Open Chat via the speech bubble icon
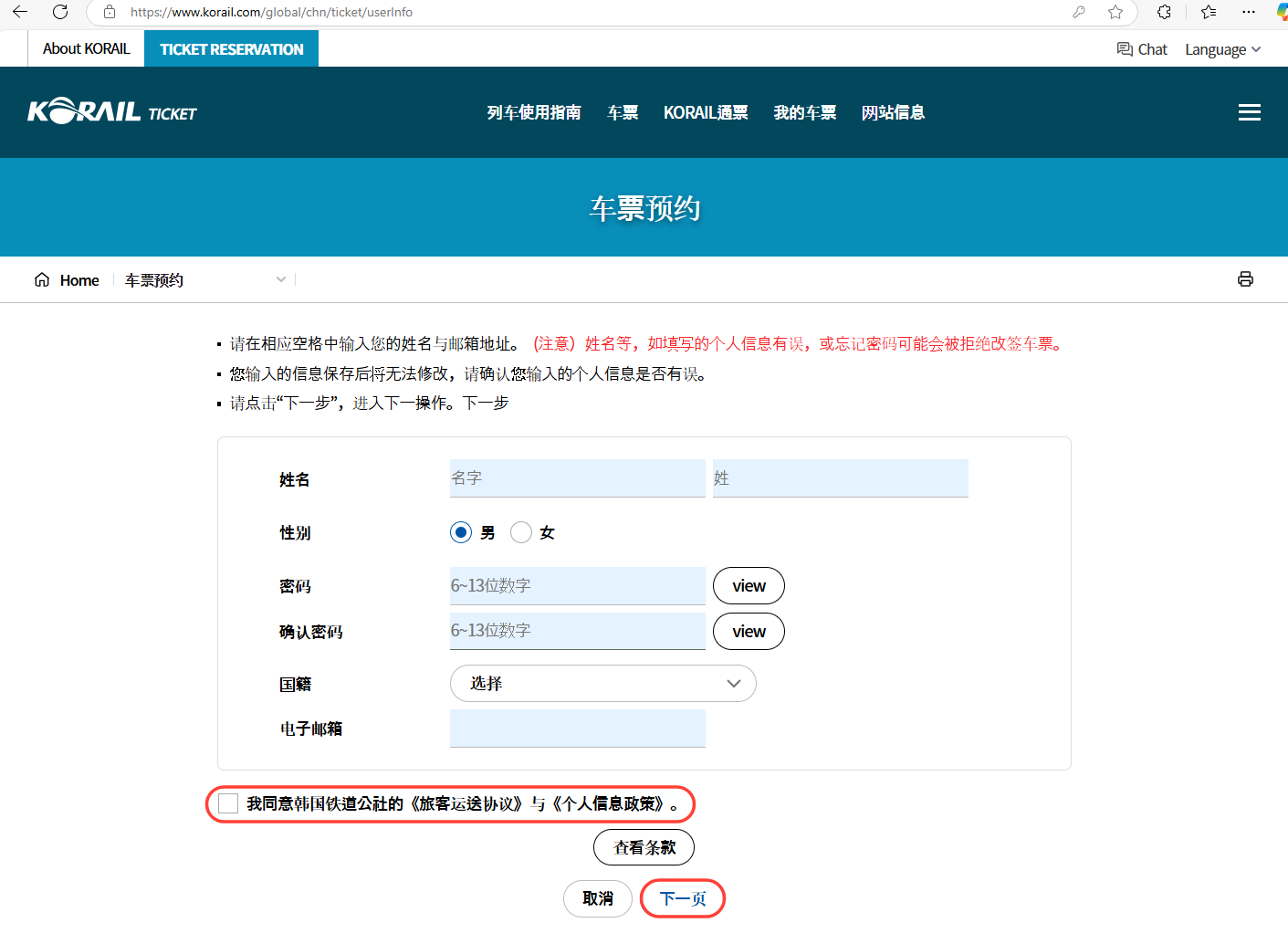The width and height of the screenshot is (1288, 944). [x=1125, y=49]
